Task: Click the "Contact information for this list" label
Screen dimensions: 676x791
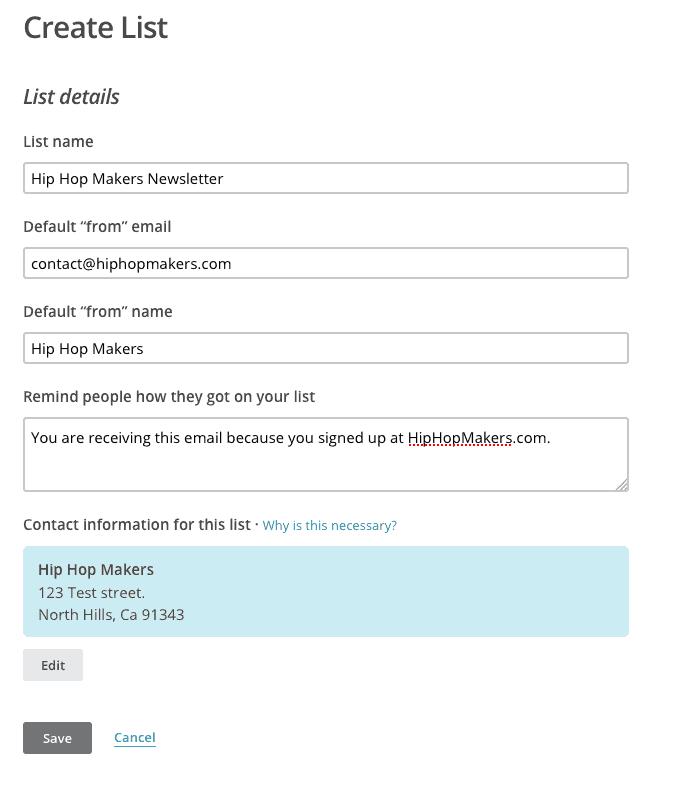Action: (138, 525)
